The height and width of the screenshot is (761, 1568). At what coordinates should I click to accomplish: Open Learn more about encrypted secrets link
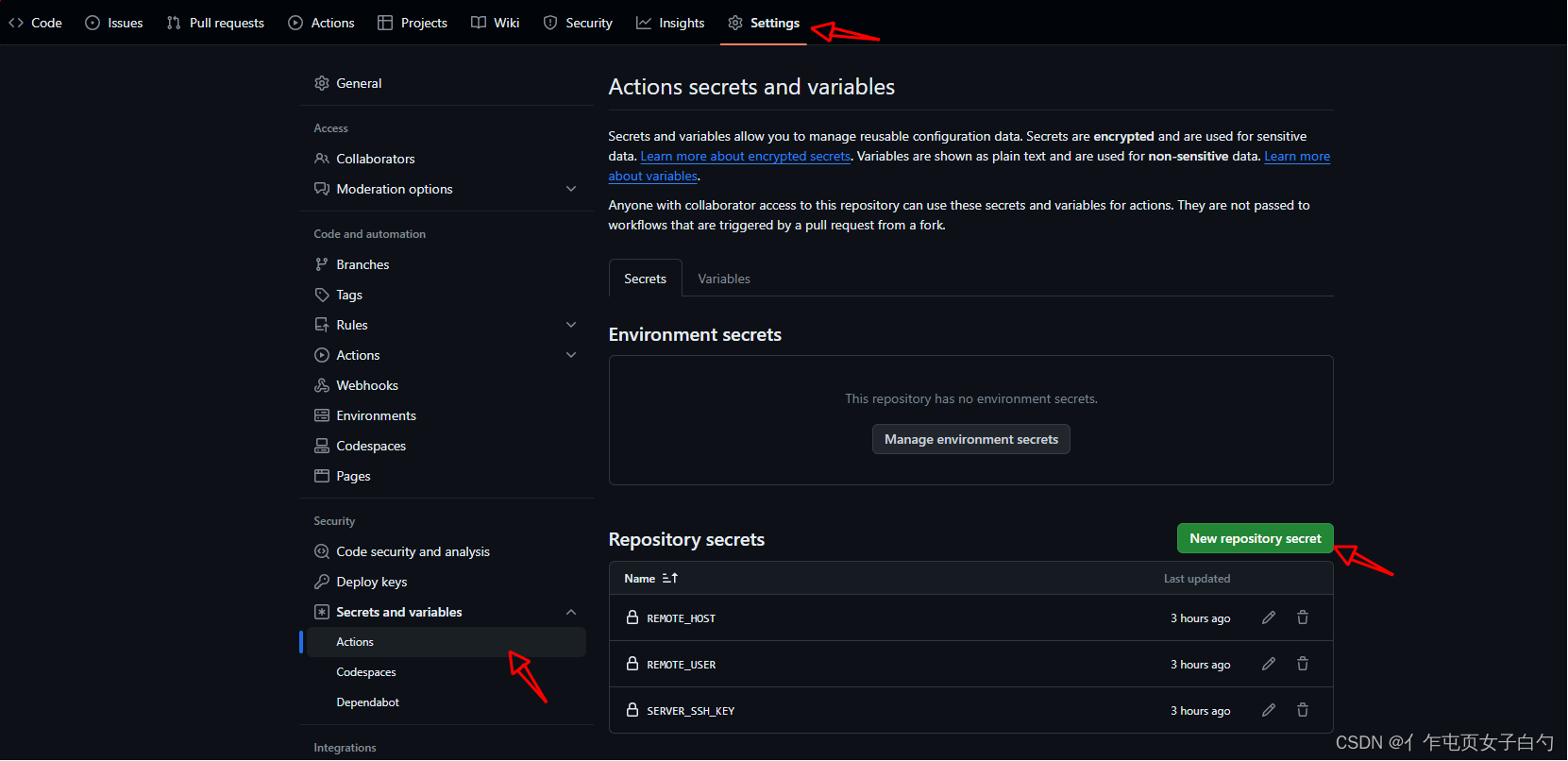tap(746, 156)
